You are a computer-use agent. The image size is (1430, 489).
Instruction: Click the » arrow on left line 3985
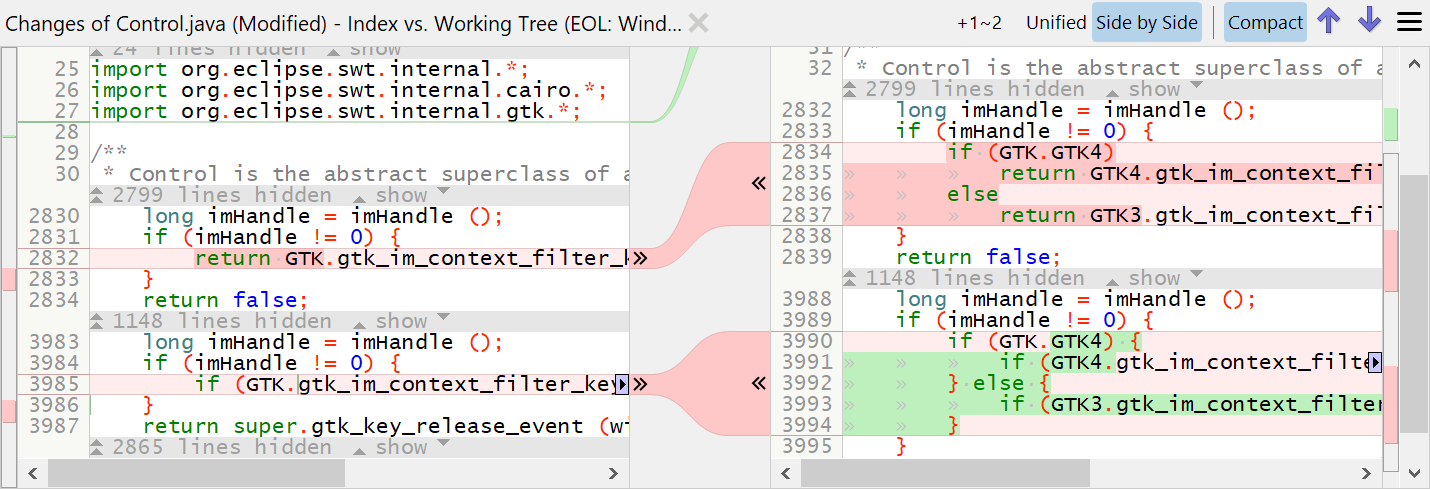(640, 384)
